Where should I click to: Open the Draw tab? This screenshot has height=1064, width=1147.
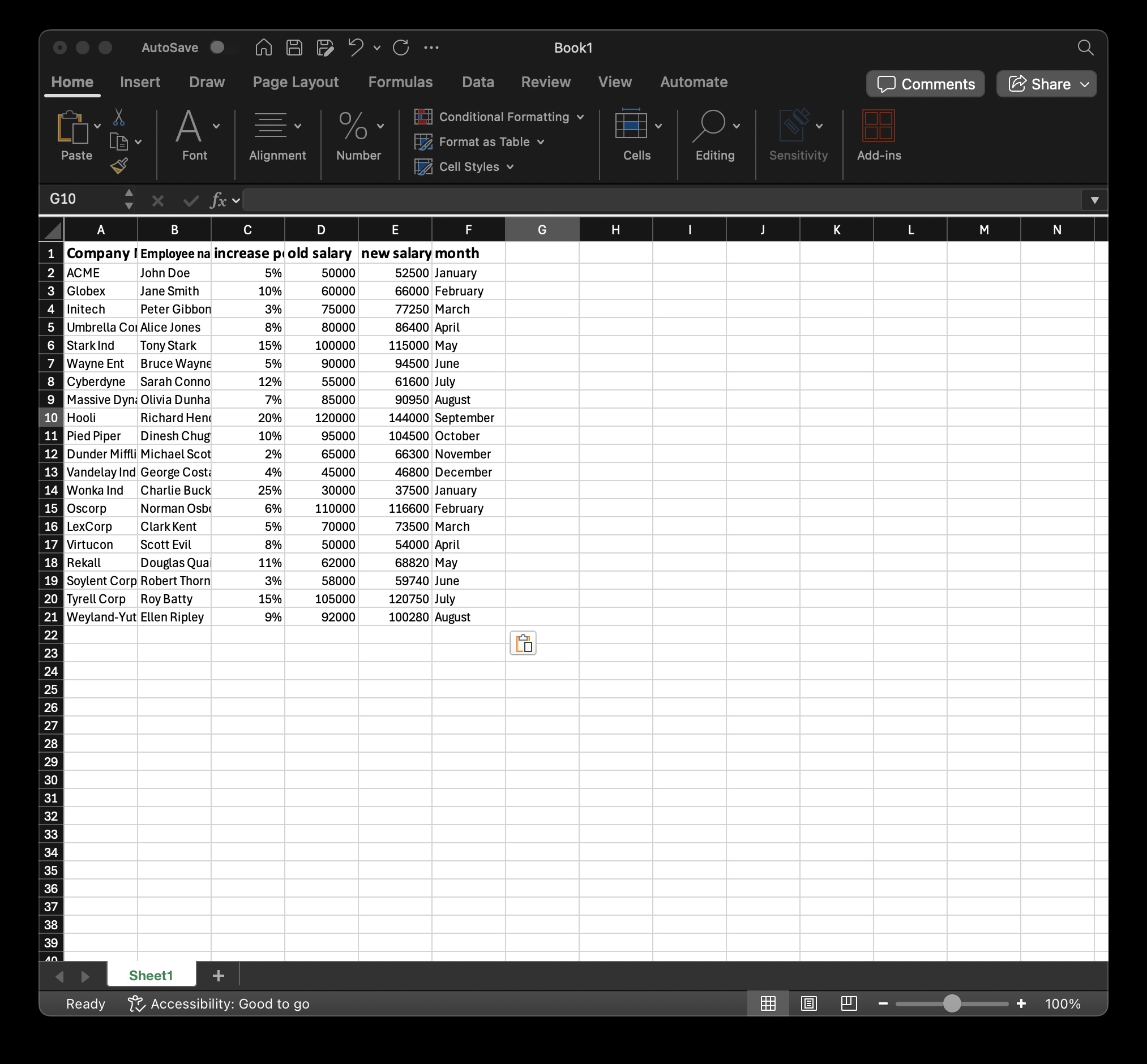pos(207,82)
